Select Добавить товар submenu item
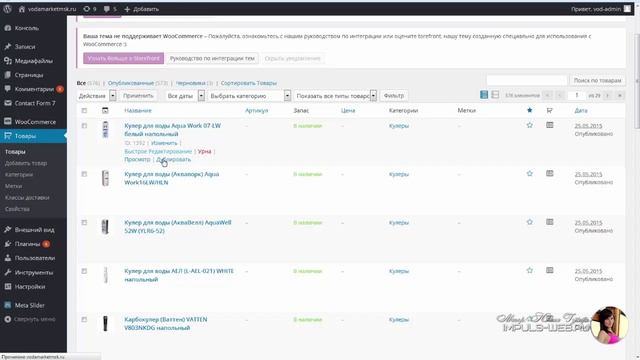Viewport: 640px width, 360px height. (26, 163)
